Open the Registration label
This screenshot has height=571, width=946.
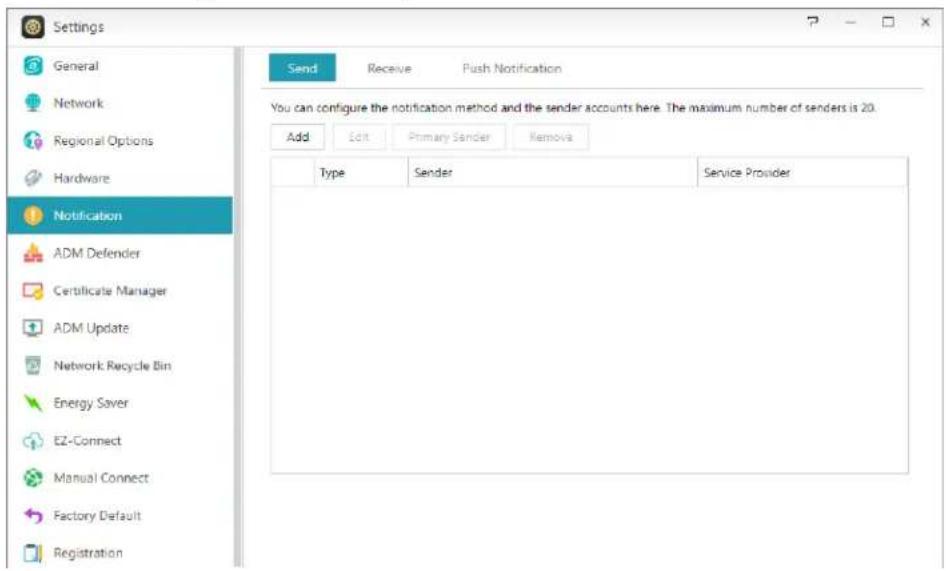click(88, 553)
